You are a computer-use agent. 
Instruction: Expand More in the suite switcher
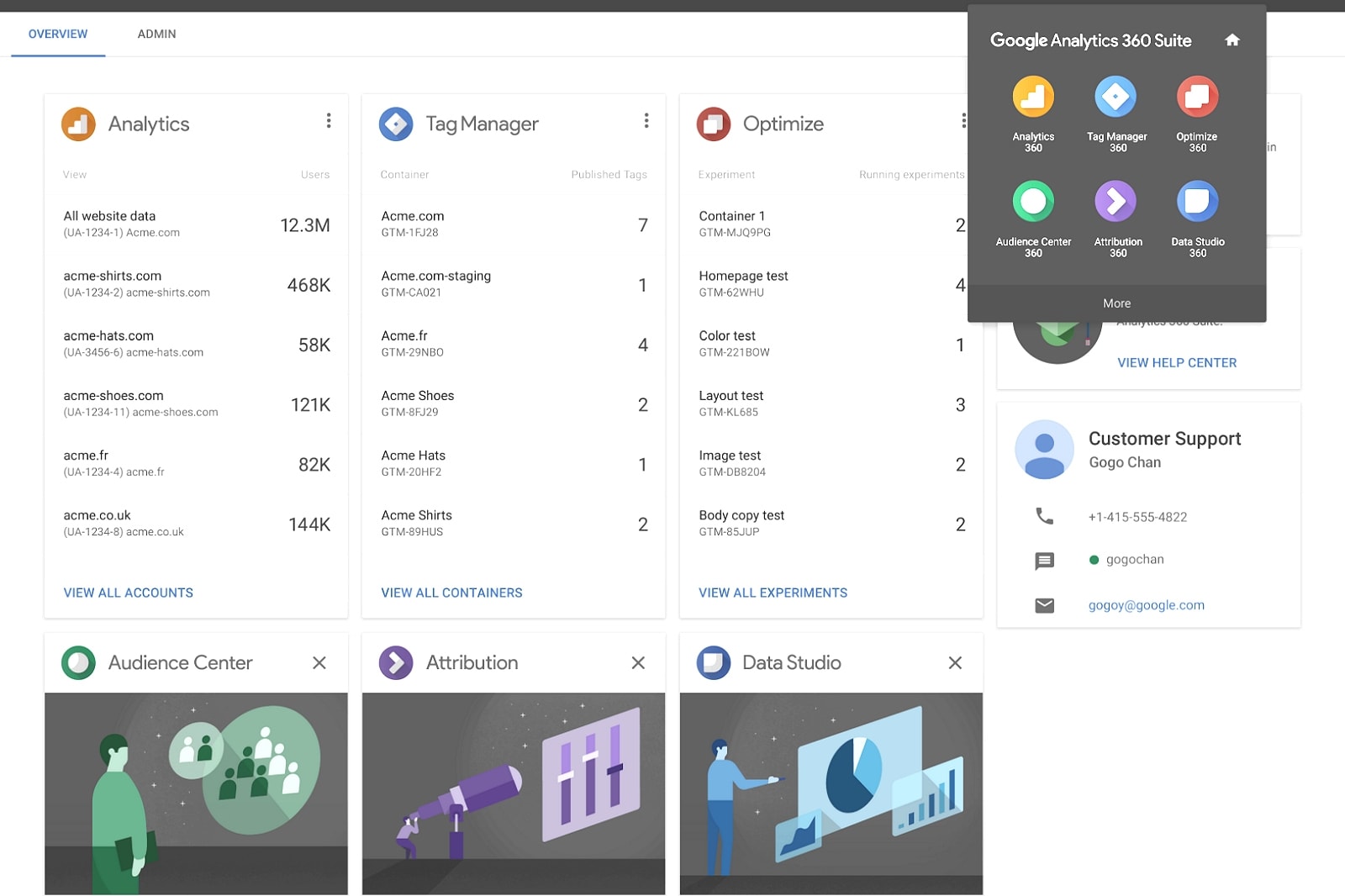pos(1116,303)
